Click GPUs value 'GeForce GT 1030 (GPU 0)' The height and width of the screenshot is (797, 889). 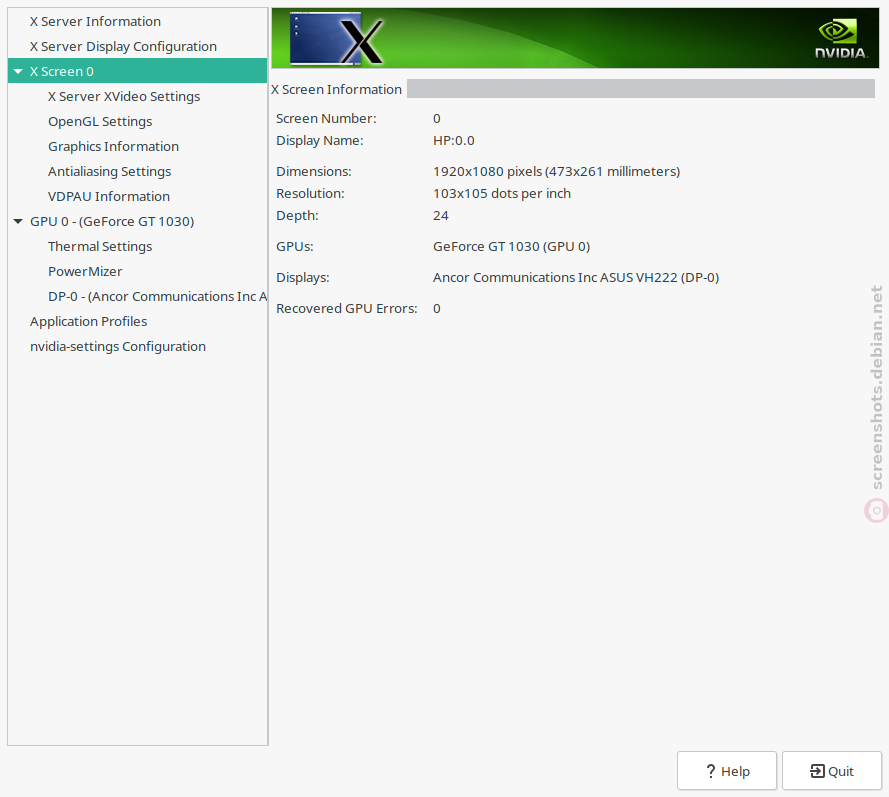click(x=511, y=247)
